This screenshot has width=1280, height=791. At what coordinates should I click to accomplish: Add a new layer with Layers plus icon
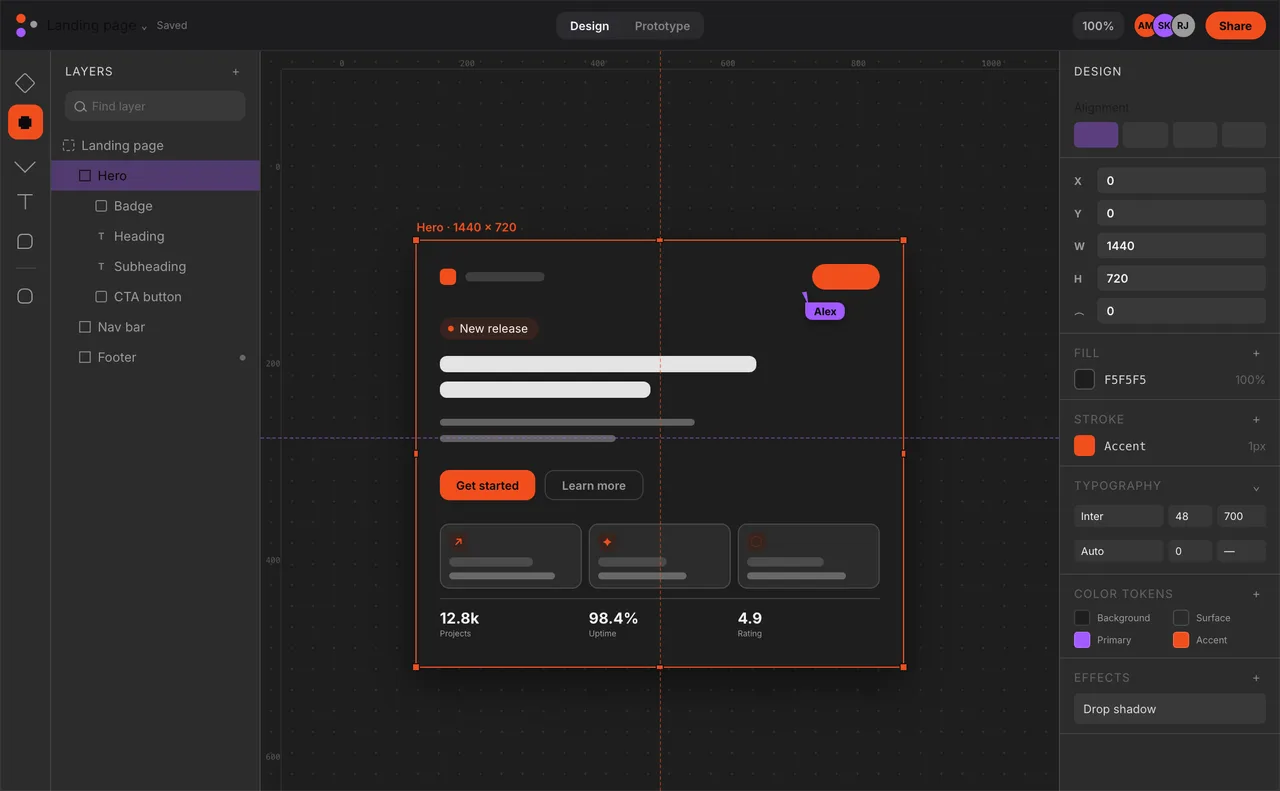coord(236,72)
